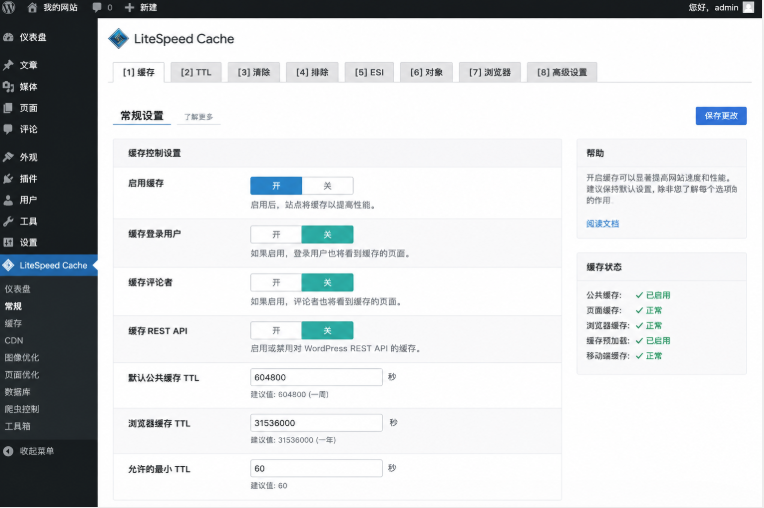Switch 缓存登录用户 to 开
The width and height of the screenshot is (764, 508).
click(x=276, y=234)
